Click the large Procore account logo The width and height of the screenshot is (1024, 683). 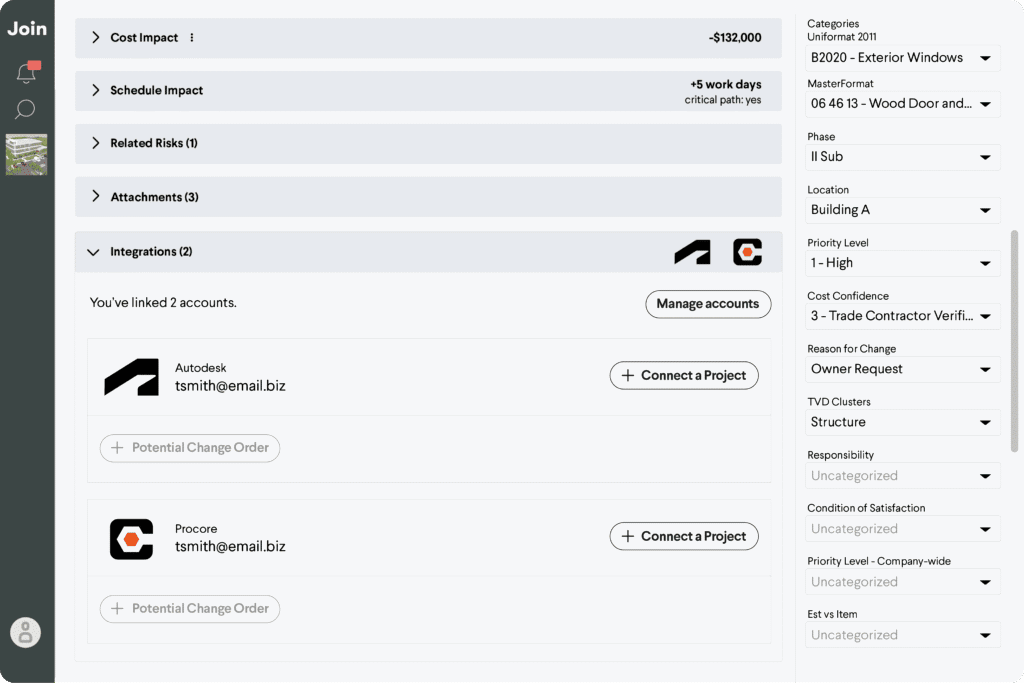pos(131,539)
